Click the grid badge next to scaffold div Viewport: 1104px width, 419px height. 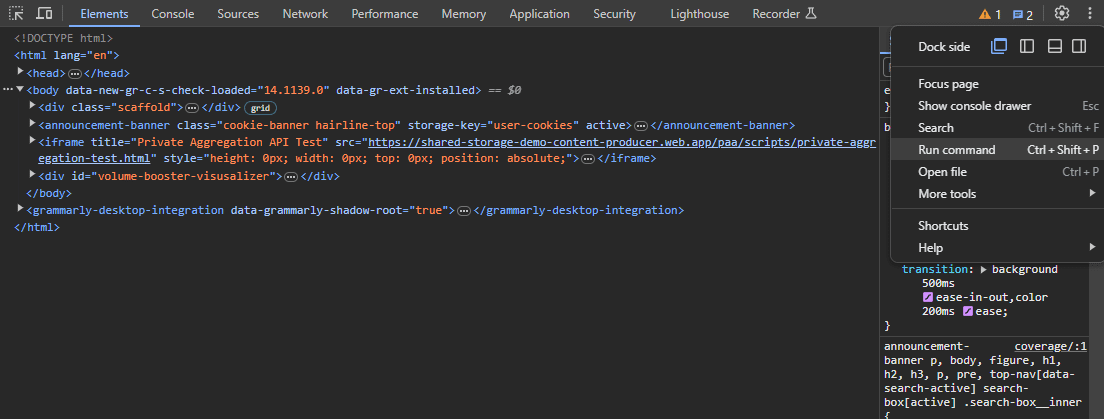(x=261, y=108)
